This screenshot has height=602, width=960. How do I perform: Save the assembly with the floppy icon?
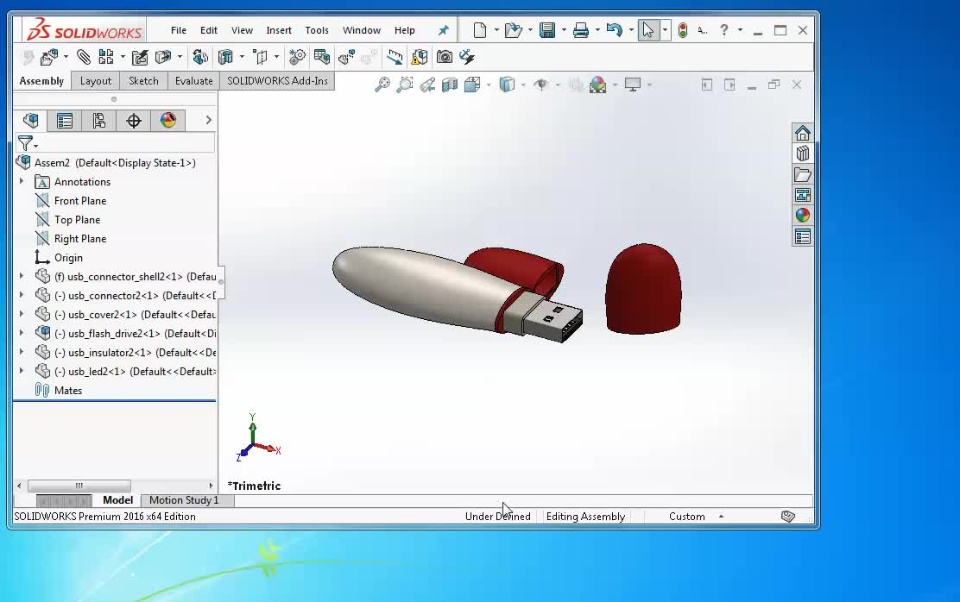[547, 30]
